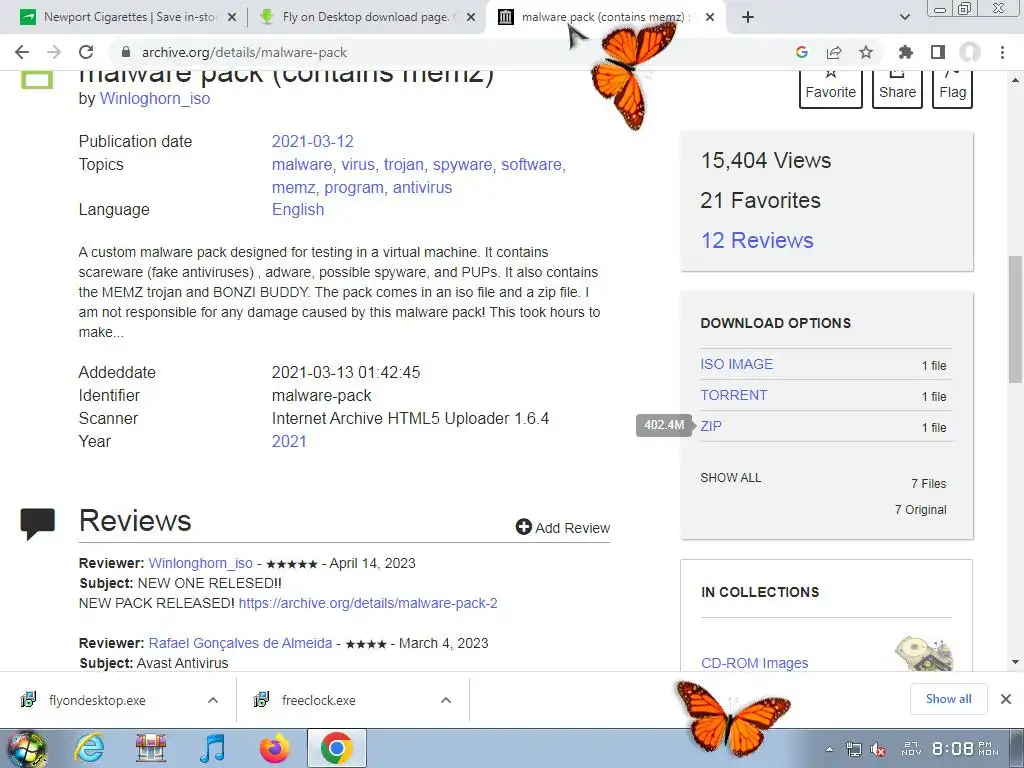The height and width of the screenshot is (768, 1024).
Task: Open the software topic link
Action: tap(532, 165)
